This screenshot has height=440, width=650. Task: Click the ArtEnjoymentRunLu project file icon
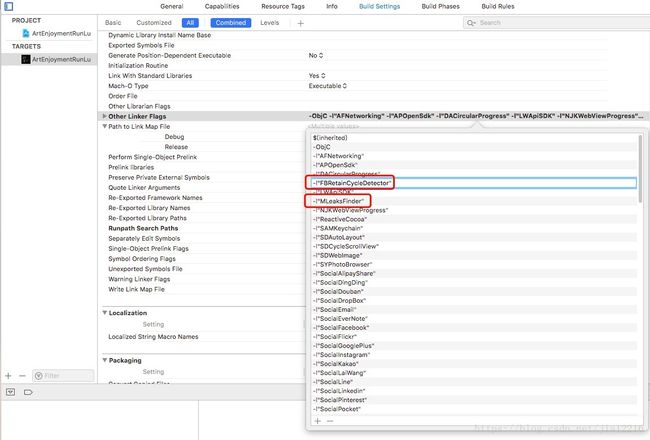(x=25, y=32)
